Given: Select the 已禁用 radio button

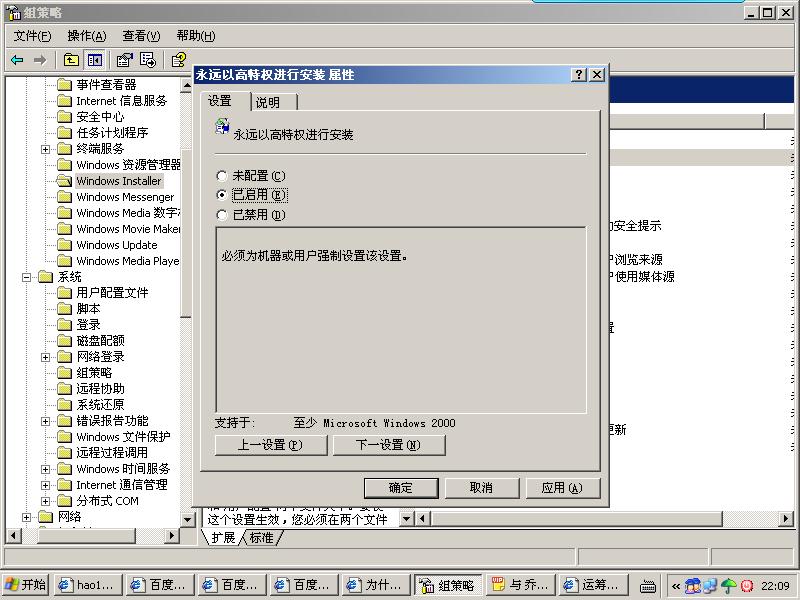Looking at the screenshot, I should 221,215.
